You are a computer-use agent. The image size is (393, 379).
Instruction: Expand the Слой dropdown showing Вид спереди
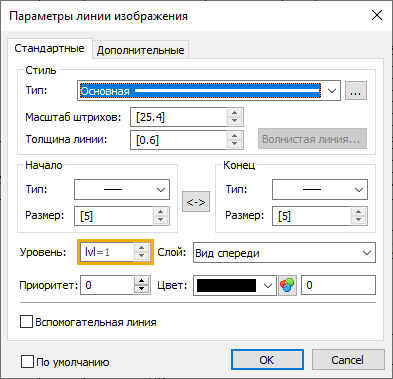(284, 253)
